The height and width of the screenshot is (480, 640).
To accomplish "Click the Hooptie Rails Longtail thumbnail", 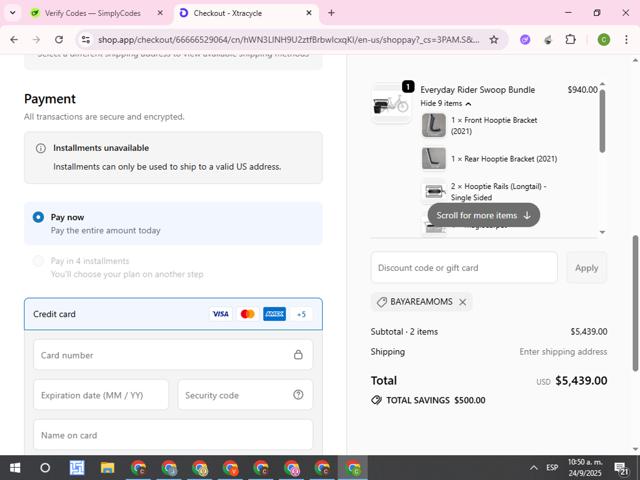I will pyautogui.click(x=433, y=191).
